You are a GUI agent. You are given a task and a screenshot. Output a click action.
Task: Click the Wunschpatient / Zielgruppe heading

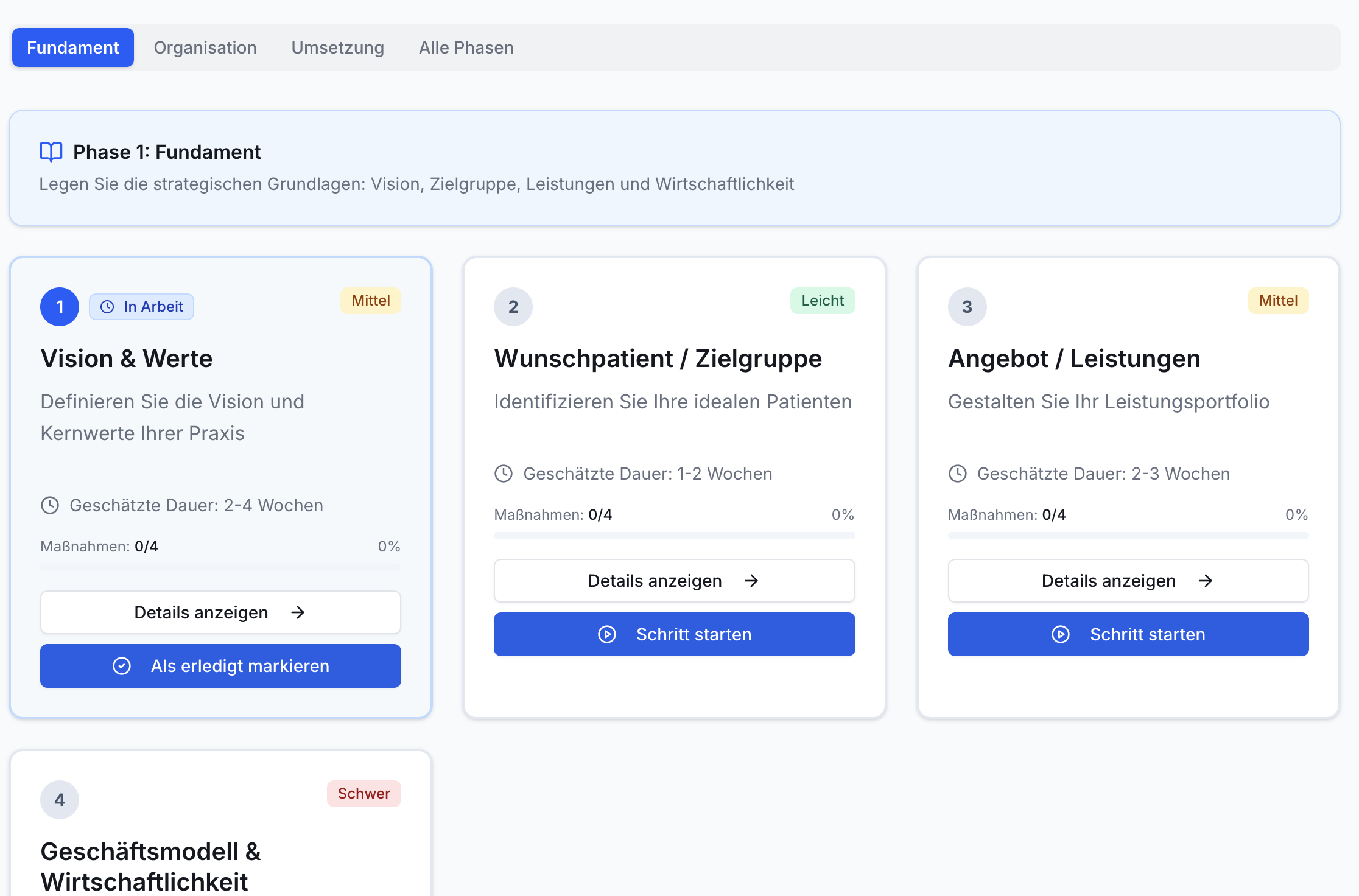658,359
